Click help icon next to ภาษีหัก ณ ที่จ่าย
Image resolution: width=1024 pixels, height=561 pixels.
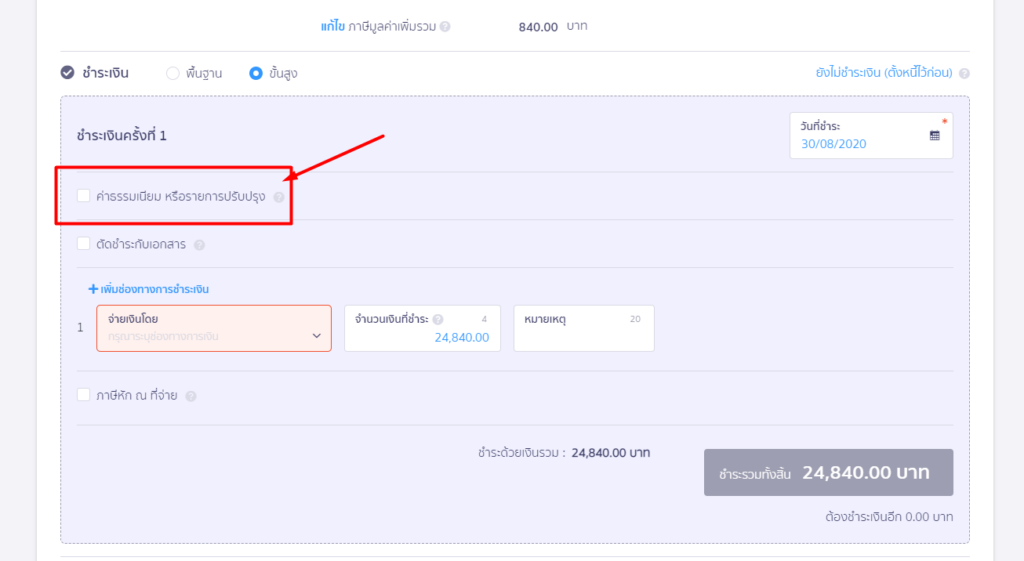[x=191, y=396]
